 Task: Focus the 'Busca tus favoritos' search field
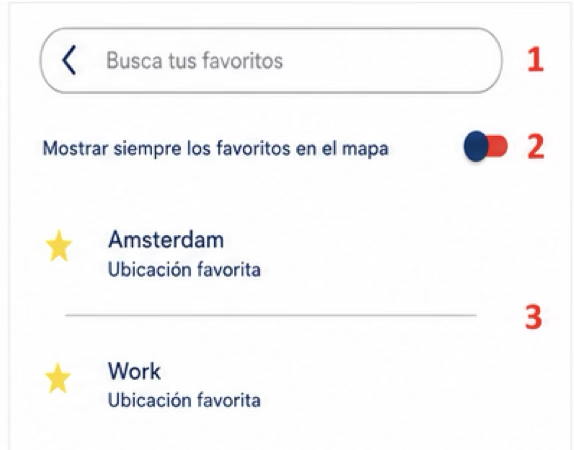coord(271,60)
